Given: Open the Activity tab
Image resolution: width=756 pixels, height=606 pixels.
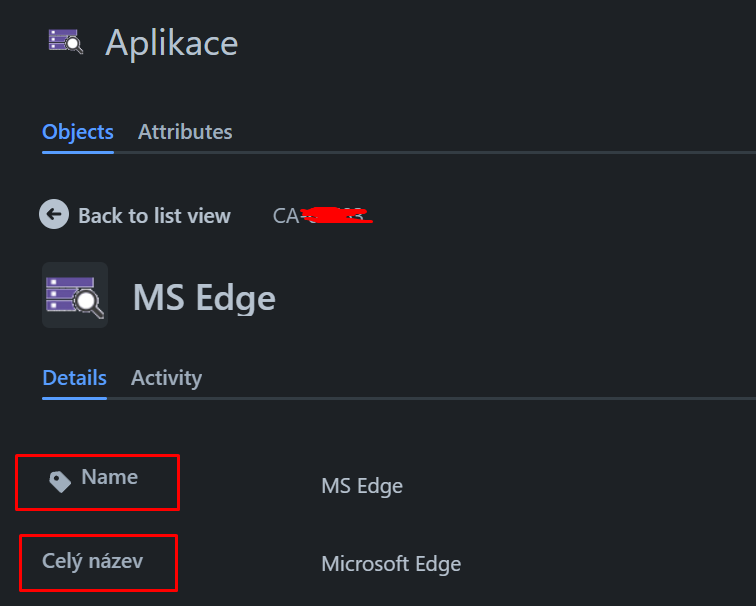Looking at the screenshot, I should [x=166, y=378].
